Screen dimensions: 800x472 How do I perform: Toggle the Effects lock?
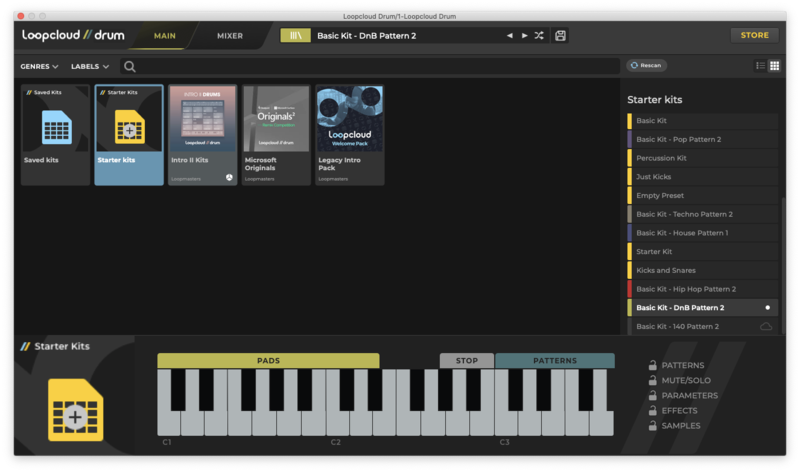[x=652, y=411]
